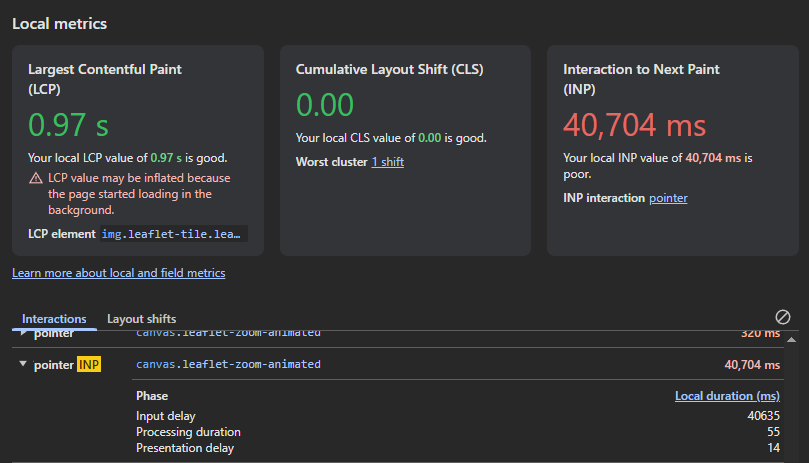Click the '1 shift' worst cluster link
Screen dimensions: 809x463
coord(387,162)
